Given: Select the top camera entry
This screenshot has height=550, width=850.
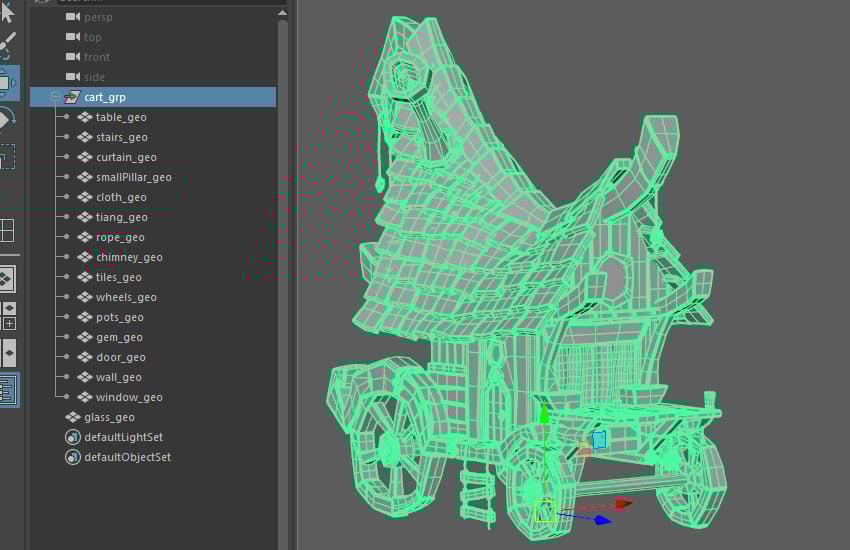Looking at the screenshot, I should pos(93,37).
